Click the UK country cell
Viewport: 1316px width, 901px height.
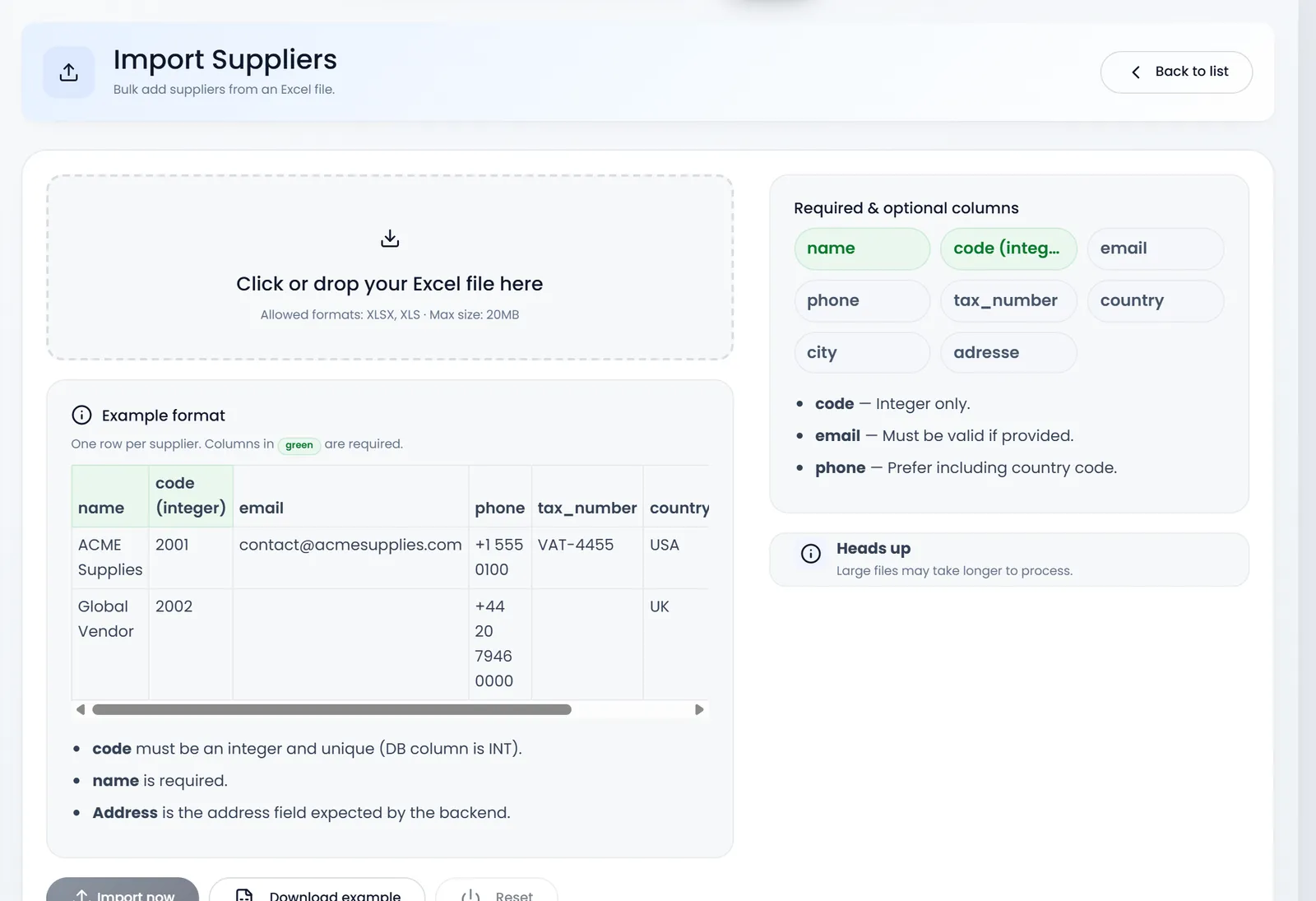676,644
